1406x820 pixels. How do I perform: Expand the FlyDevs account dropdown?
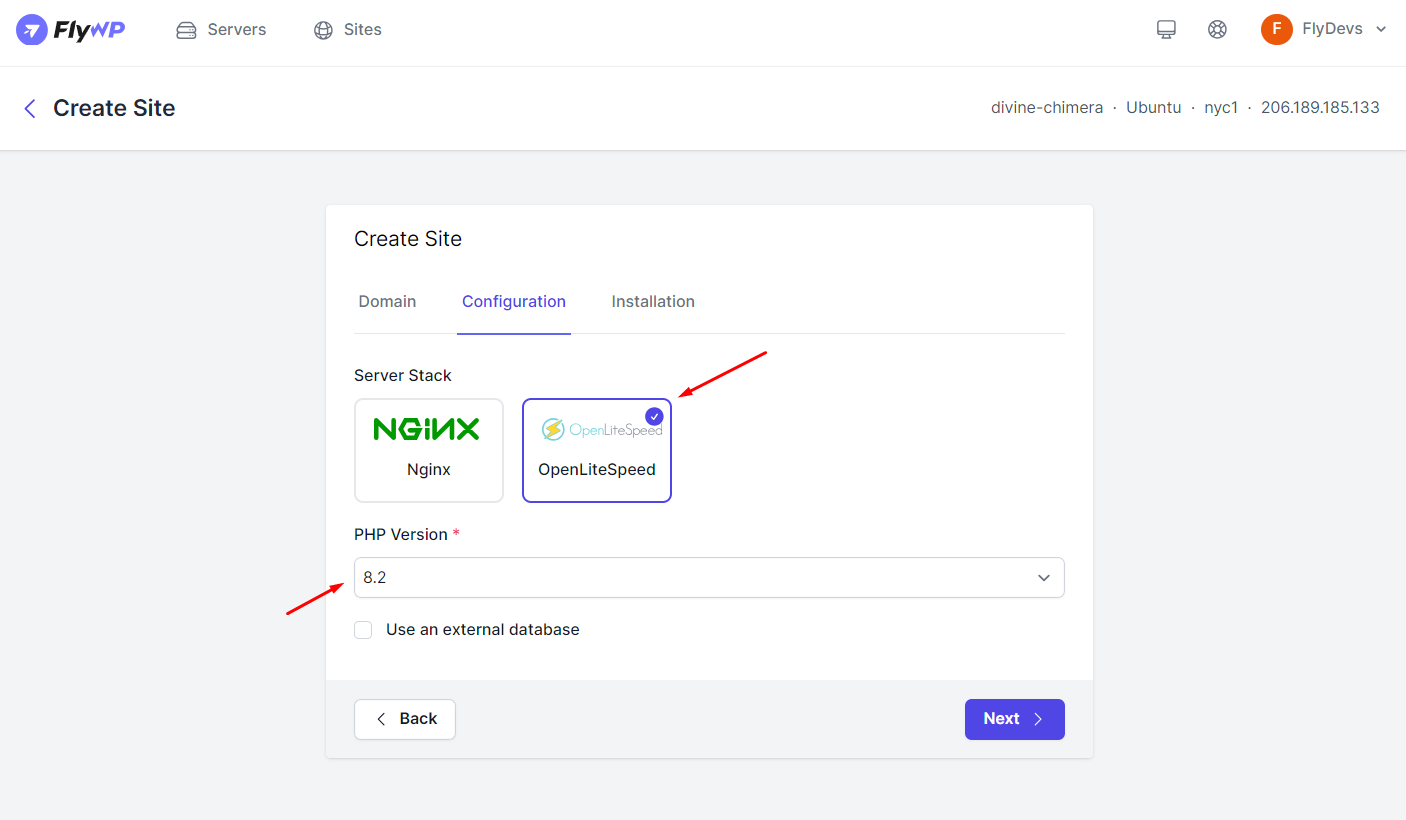pos(1344,29)
